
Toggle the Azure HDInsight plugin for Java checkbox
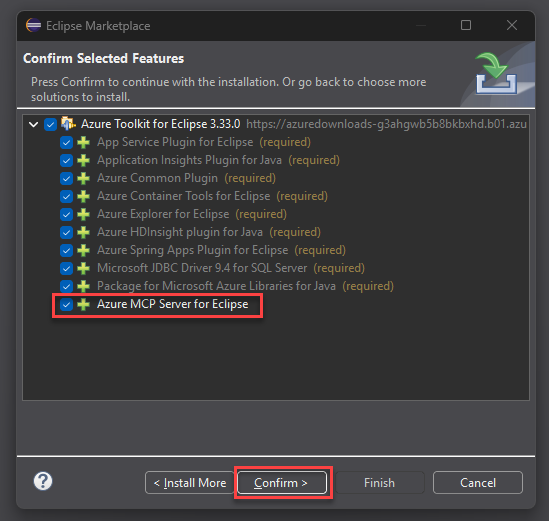66,232
